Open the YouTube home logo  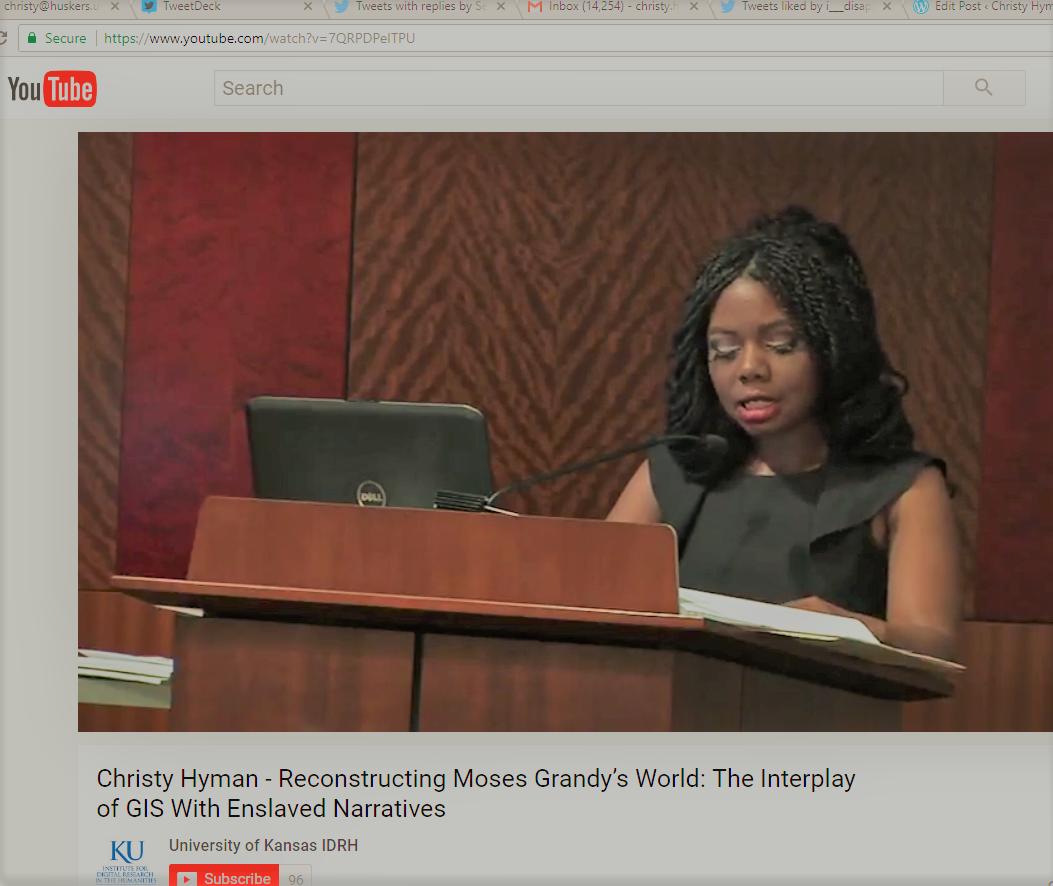[x=52, y=89]
